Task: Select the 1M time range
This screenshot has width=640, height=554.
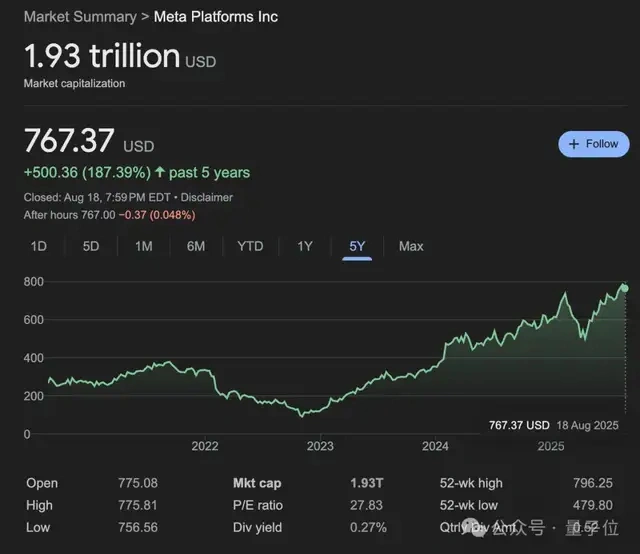Action: [x=144, y=246]
